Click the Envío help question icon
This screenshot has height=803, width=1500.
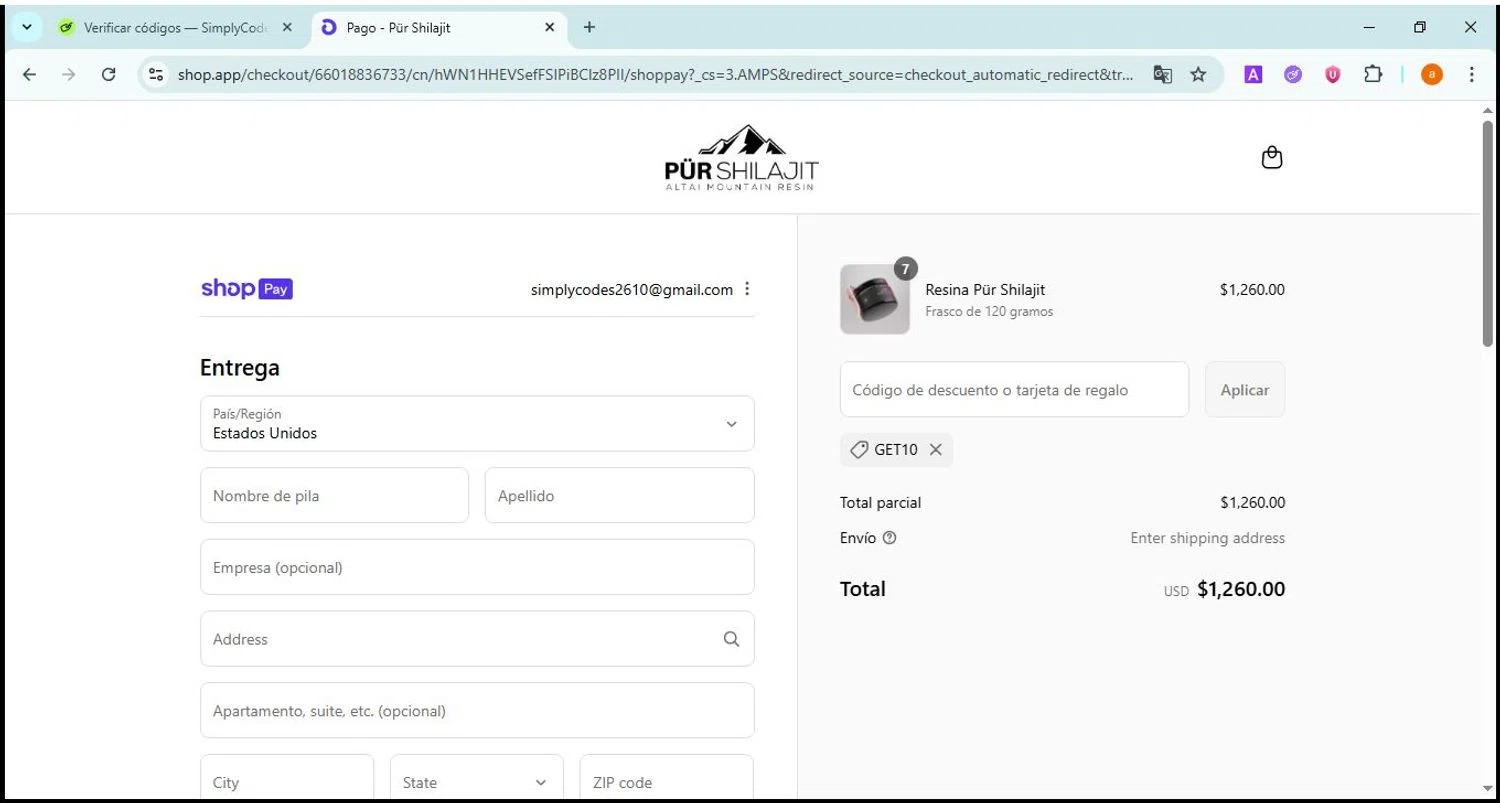click(890, 538)
